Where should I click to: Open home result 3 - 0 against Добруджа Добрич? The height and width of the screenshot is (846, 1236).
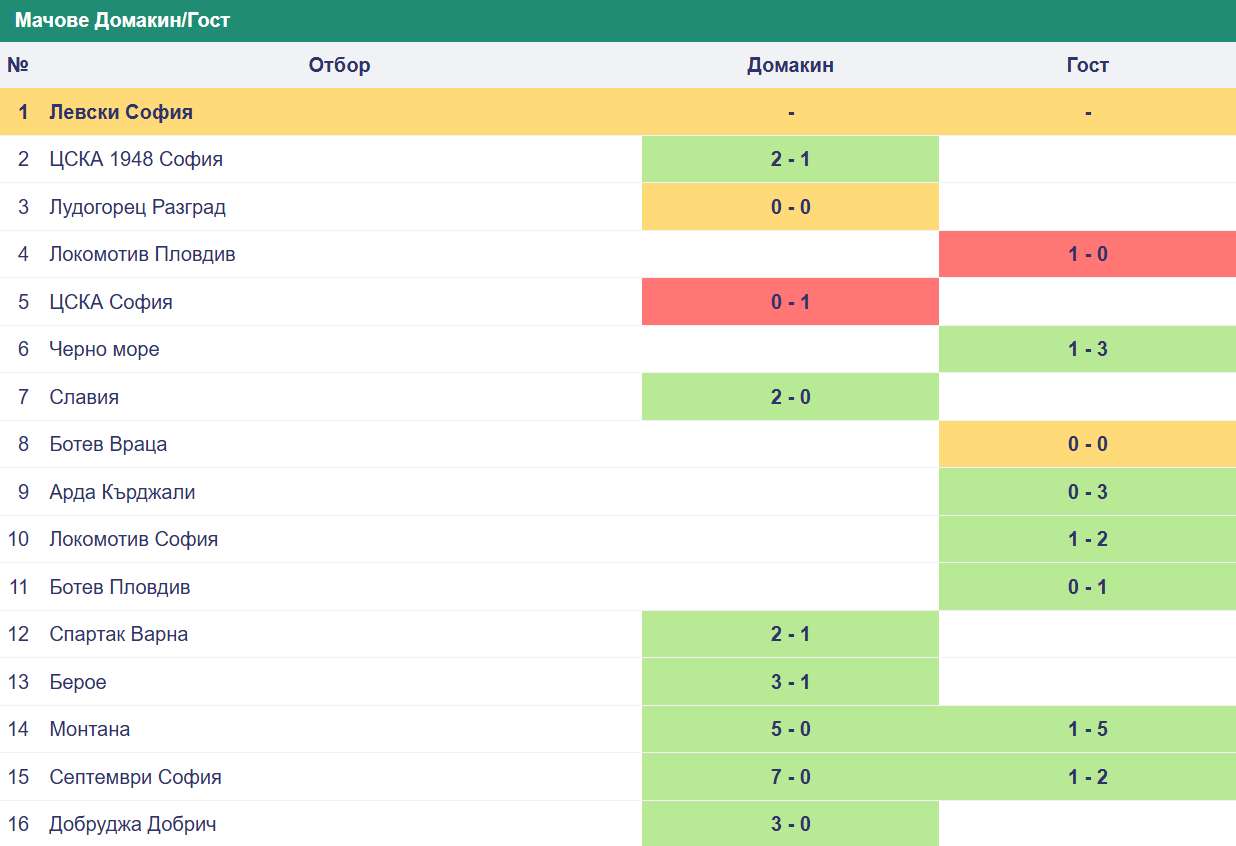790,824
